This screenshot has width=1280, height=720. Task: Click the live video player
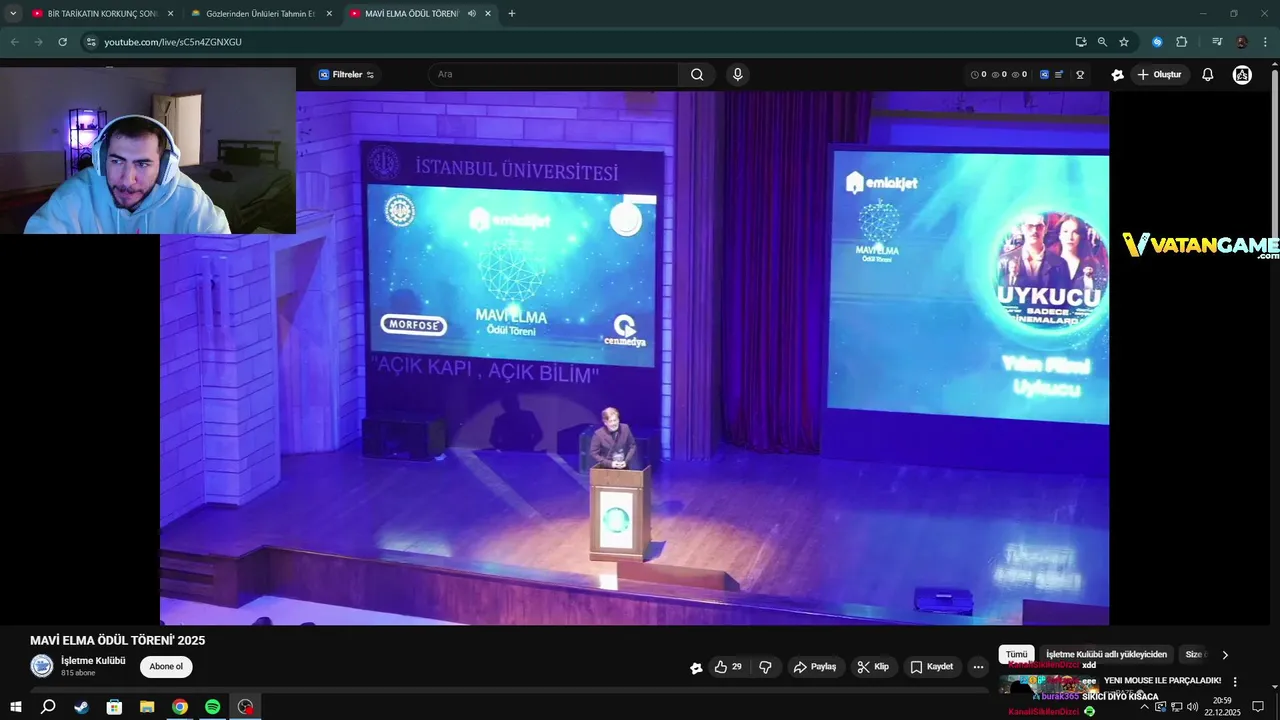coord(634,358)
